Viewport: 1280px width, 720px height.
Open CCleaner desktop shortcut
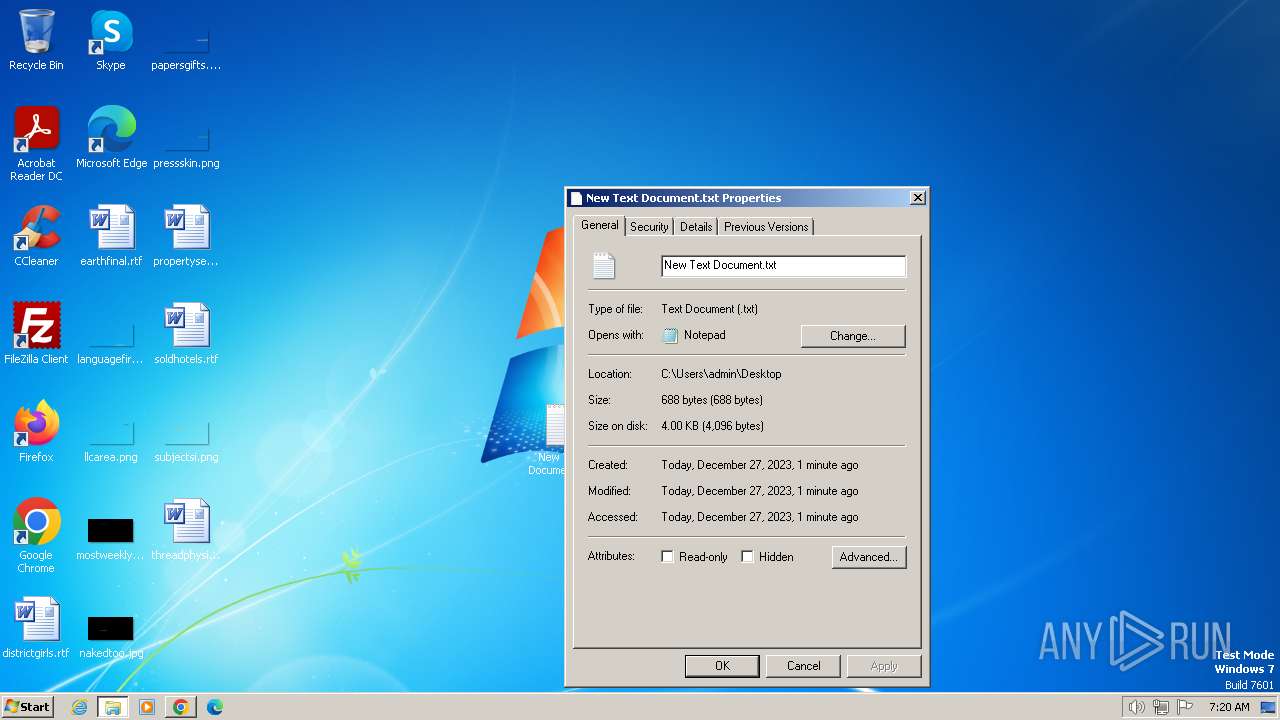[x=36, y=236]
